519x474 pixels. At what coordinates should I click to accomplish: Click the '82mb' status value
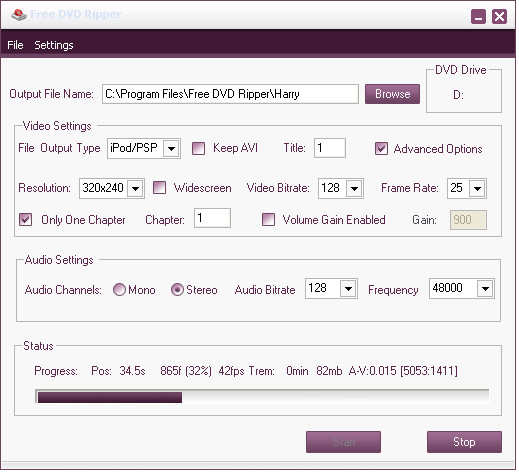pyautogui.click(x=329, y=371)
